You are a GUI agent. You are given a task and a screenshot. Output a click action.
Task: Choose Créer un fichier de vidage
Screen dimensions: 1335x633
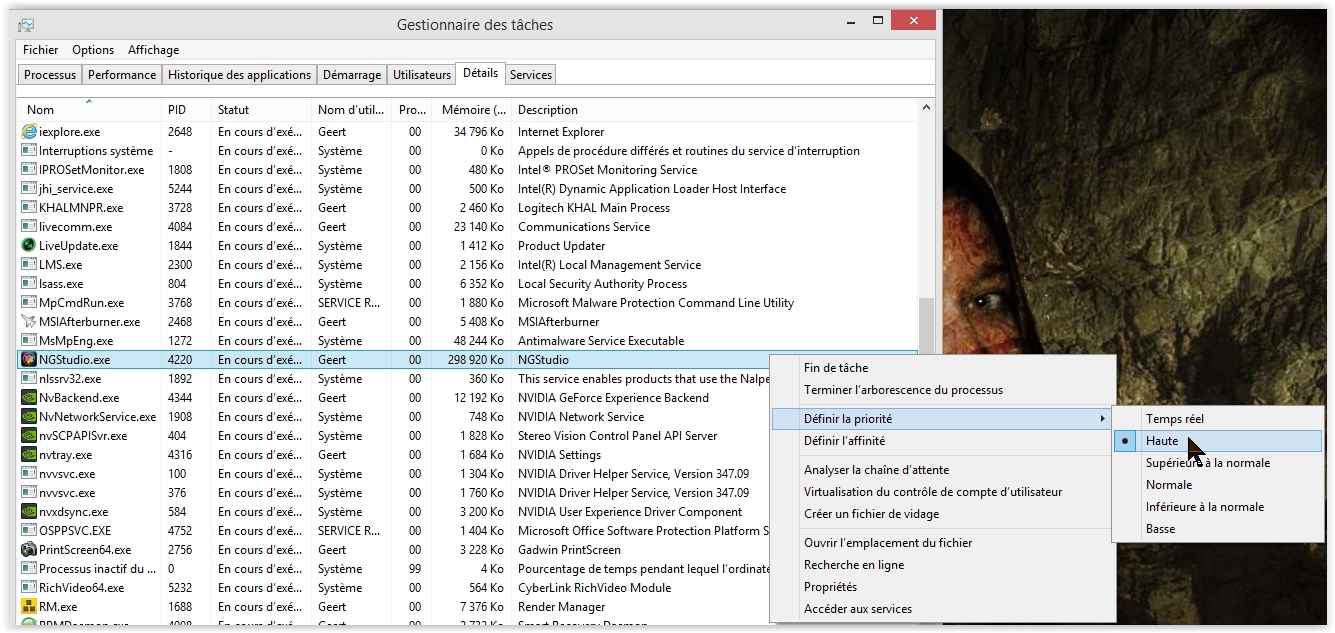click(x=942, y=514)
